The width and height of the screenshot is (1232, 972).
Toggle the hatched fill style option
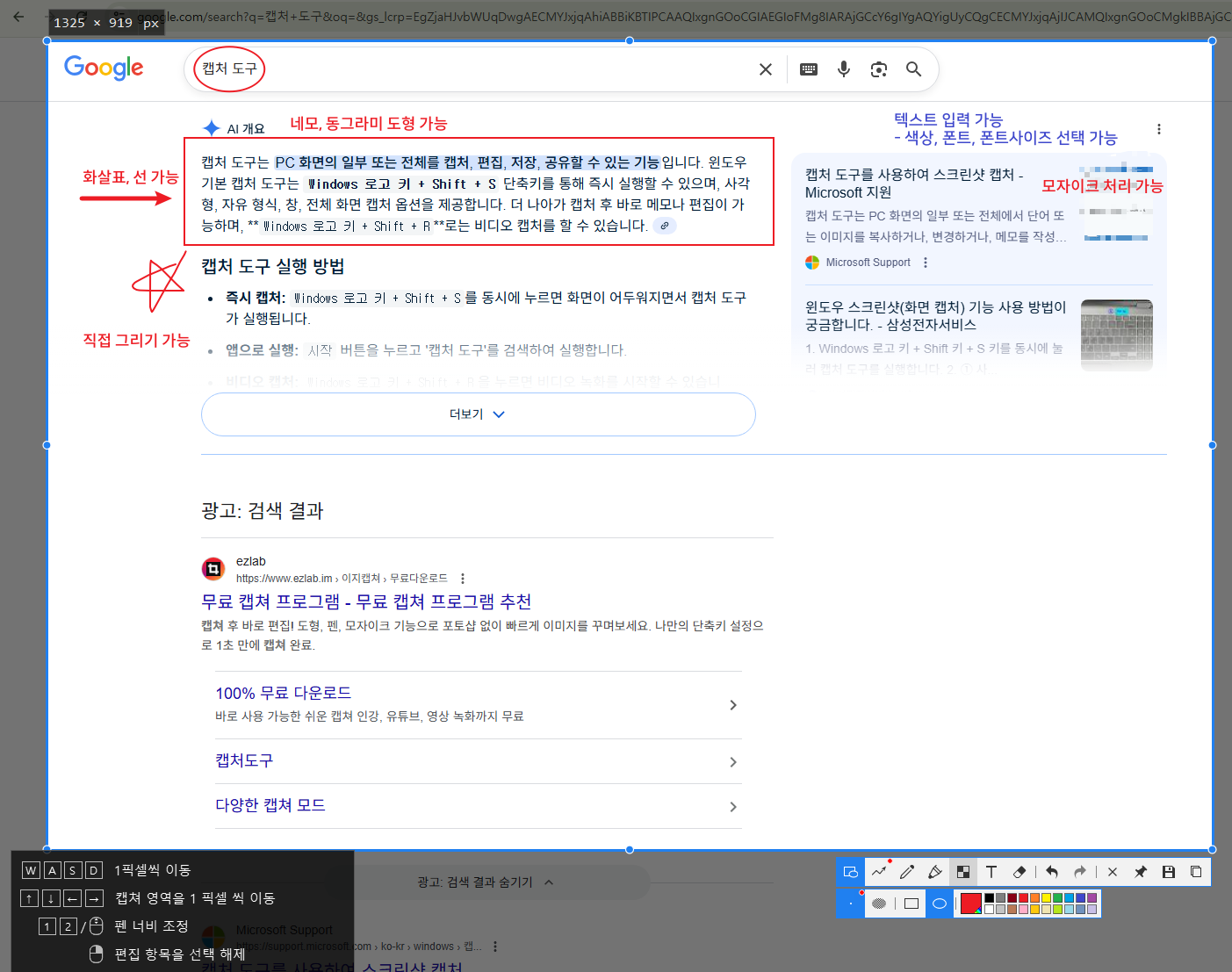tap(879, 904)
